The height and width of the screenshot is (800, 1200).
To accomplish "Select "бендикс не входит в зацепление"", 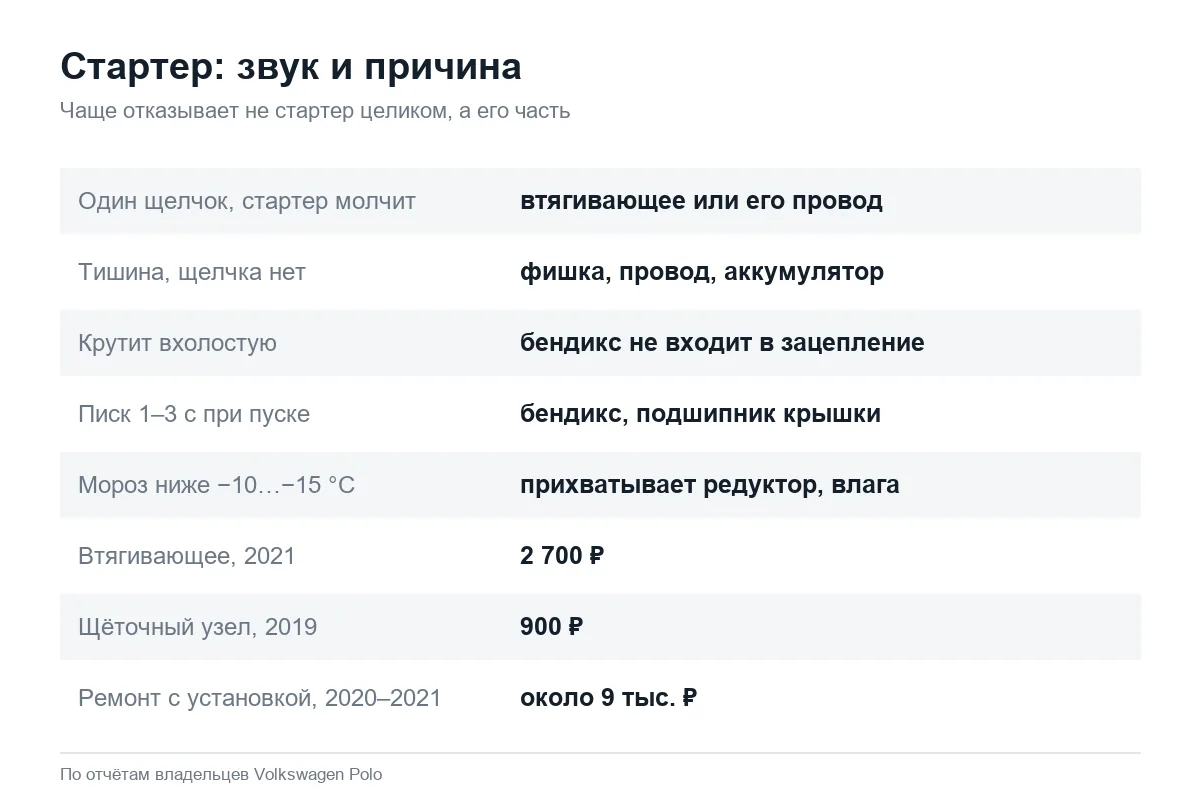I will point(722,343).
